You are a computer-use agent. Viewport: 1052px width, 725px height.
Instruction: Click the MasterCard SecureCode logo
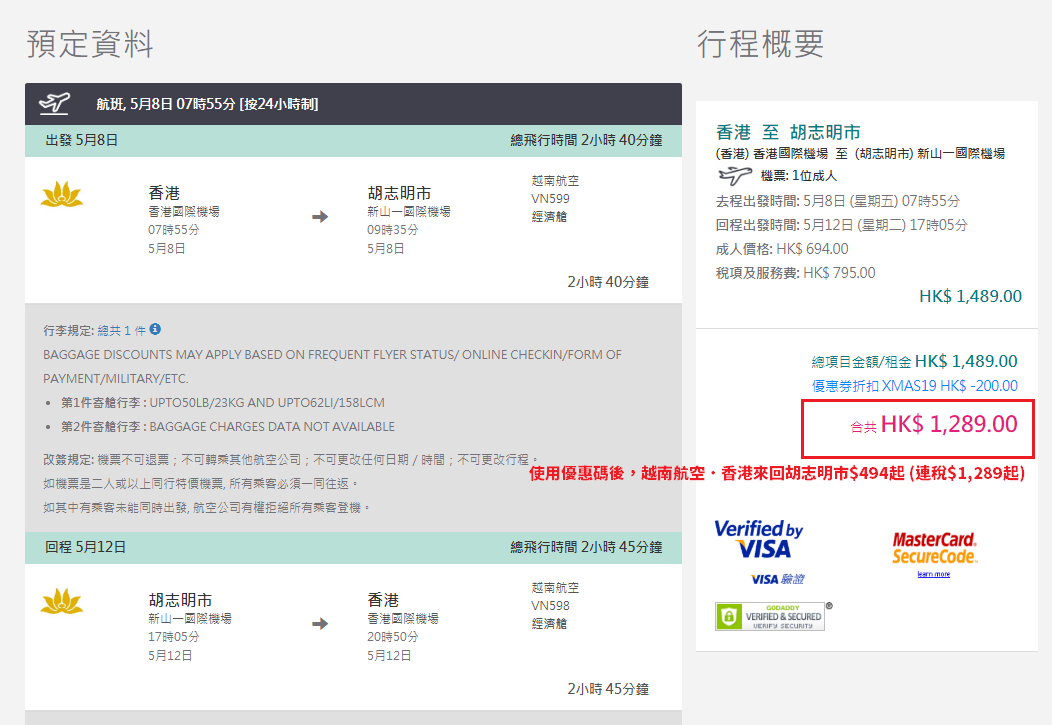pos(935,548)
